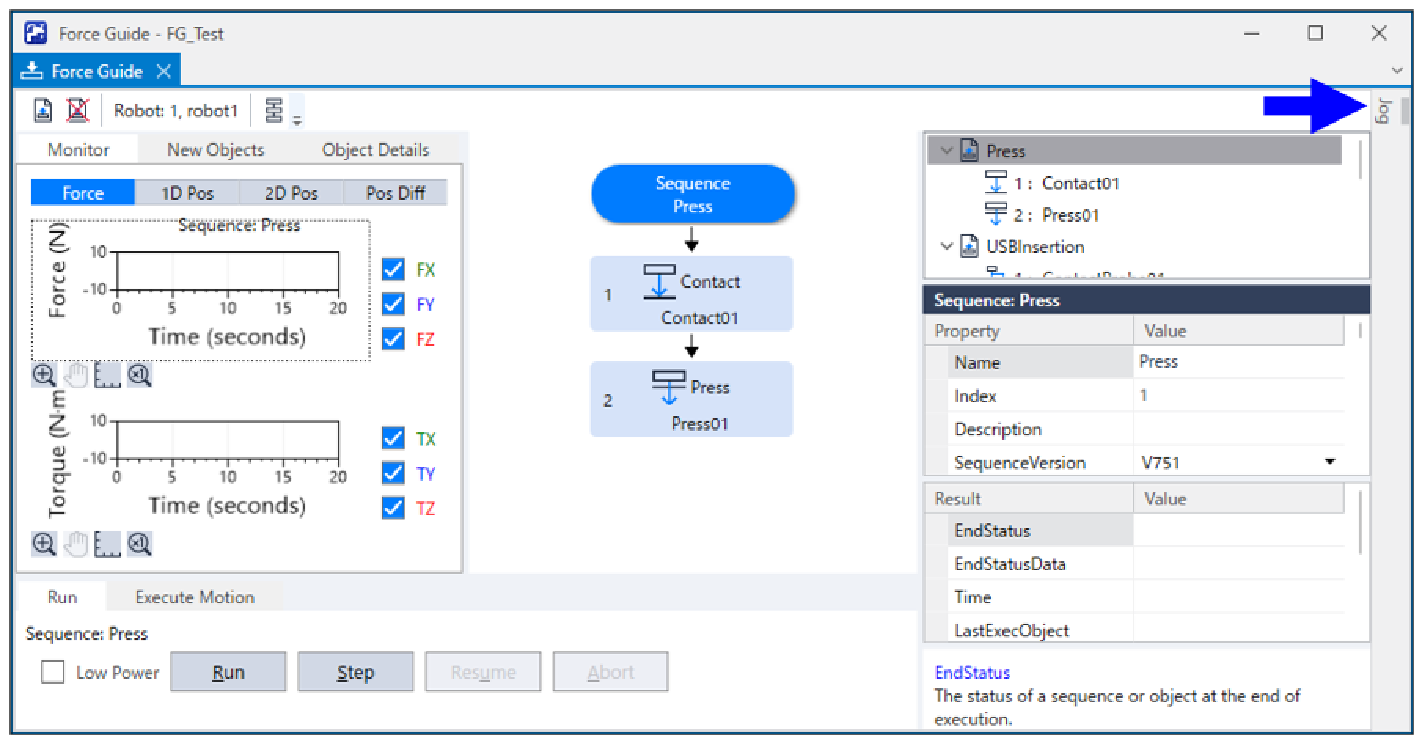Click the new sequence icon in toolbar
The height and width of the screenshot is (741, 1418).
(43, 110)
